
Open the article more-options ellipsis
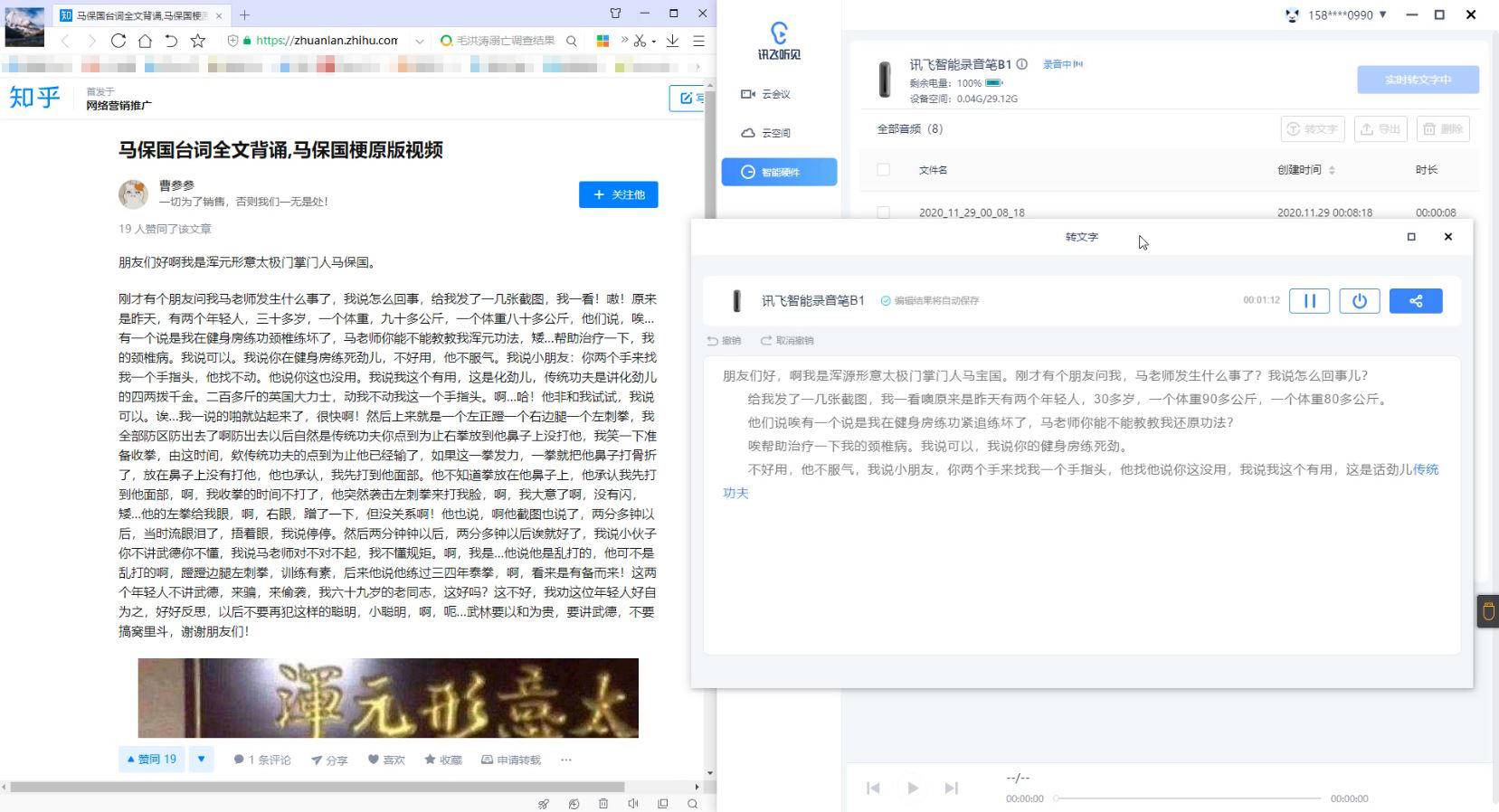click(566, 760)
